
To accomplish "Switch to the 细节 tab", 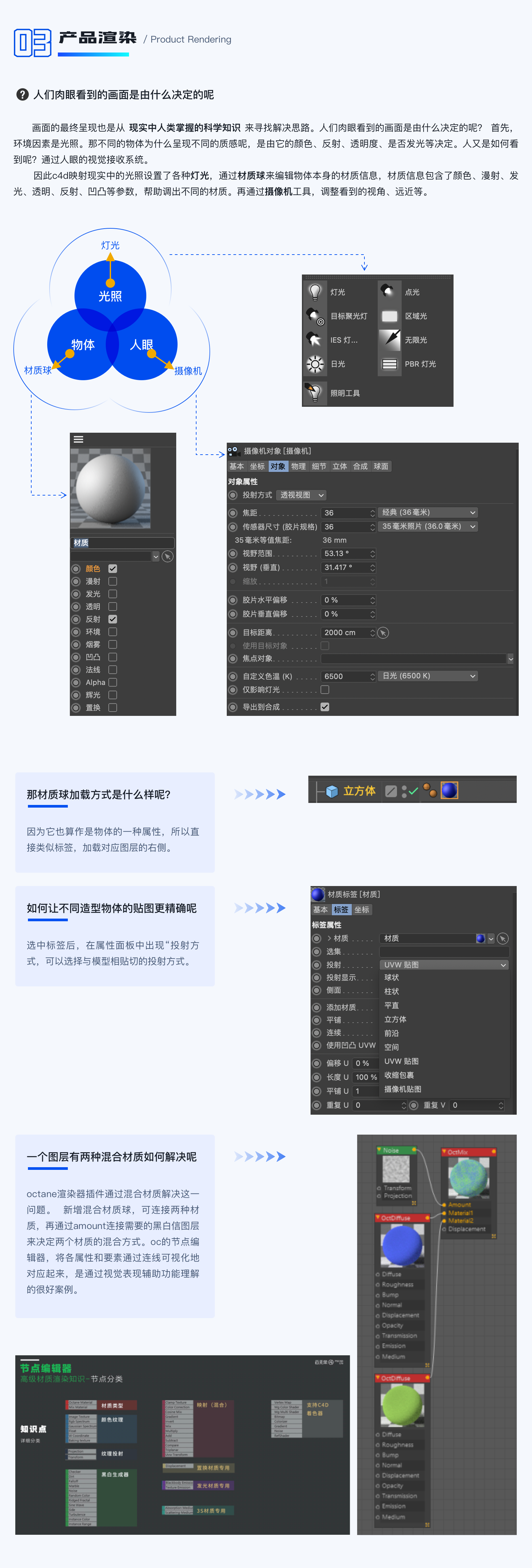I will pos(319,466).
